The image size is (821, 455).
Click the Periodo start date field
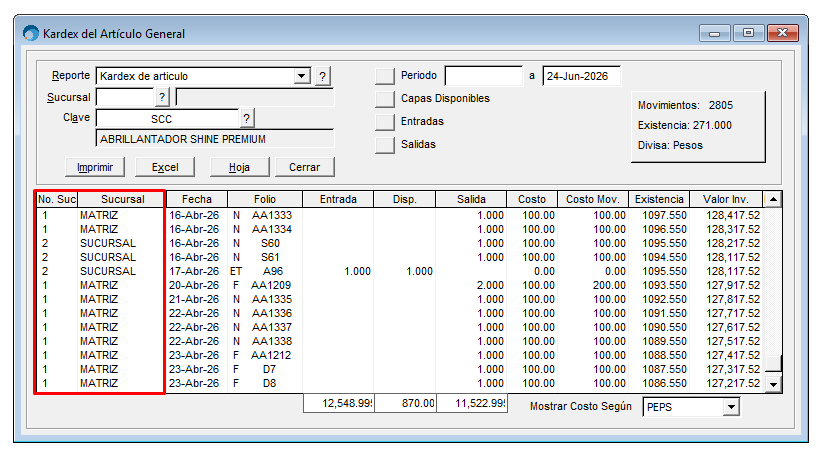tap(484, 76)
